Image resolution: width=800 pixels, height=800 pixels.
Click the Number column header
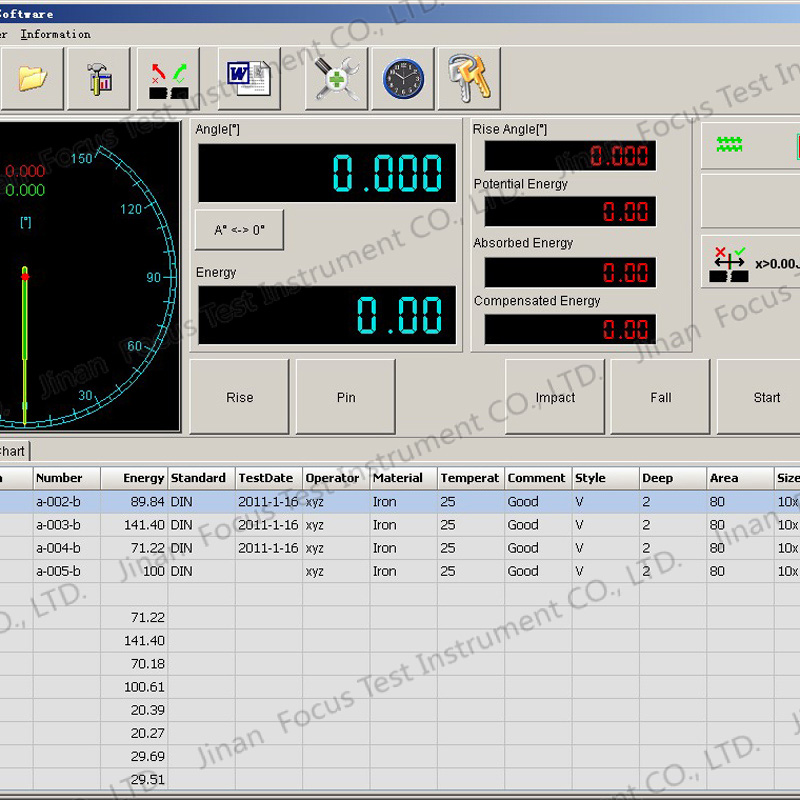tap(67, 478)
